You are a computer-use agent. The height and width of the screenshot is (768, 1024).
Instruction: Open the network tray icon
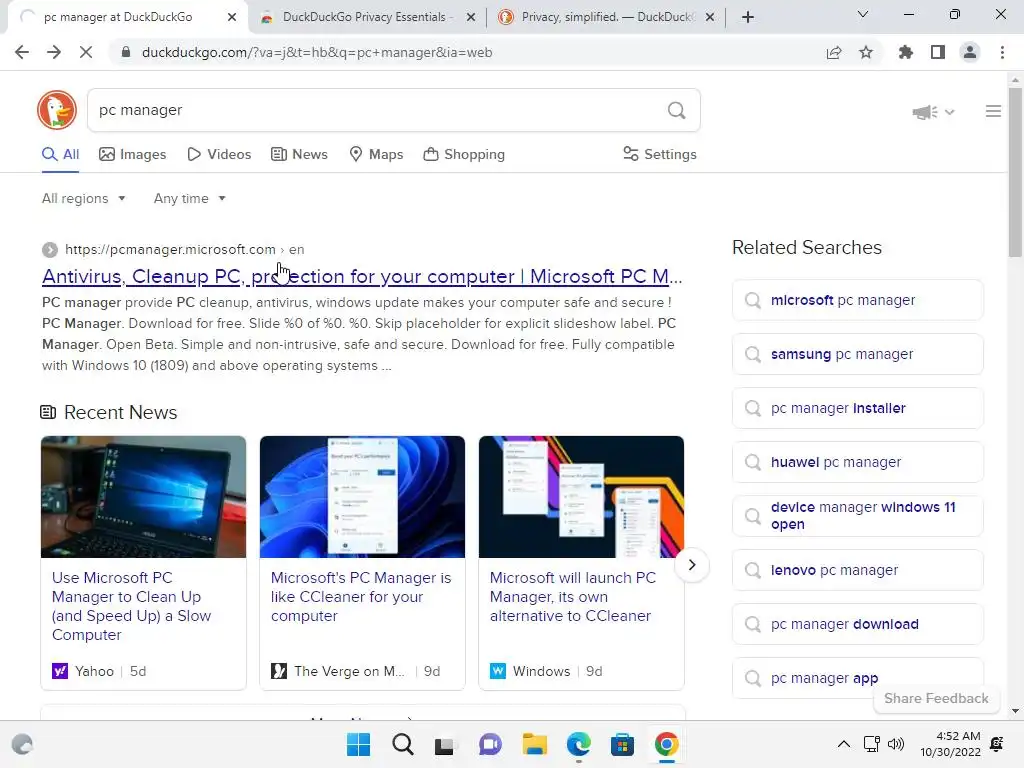pos(871,744)
